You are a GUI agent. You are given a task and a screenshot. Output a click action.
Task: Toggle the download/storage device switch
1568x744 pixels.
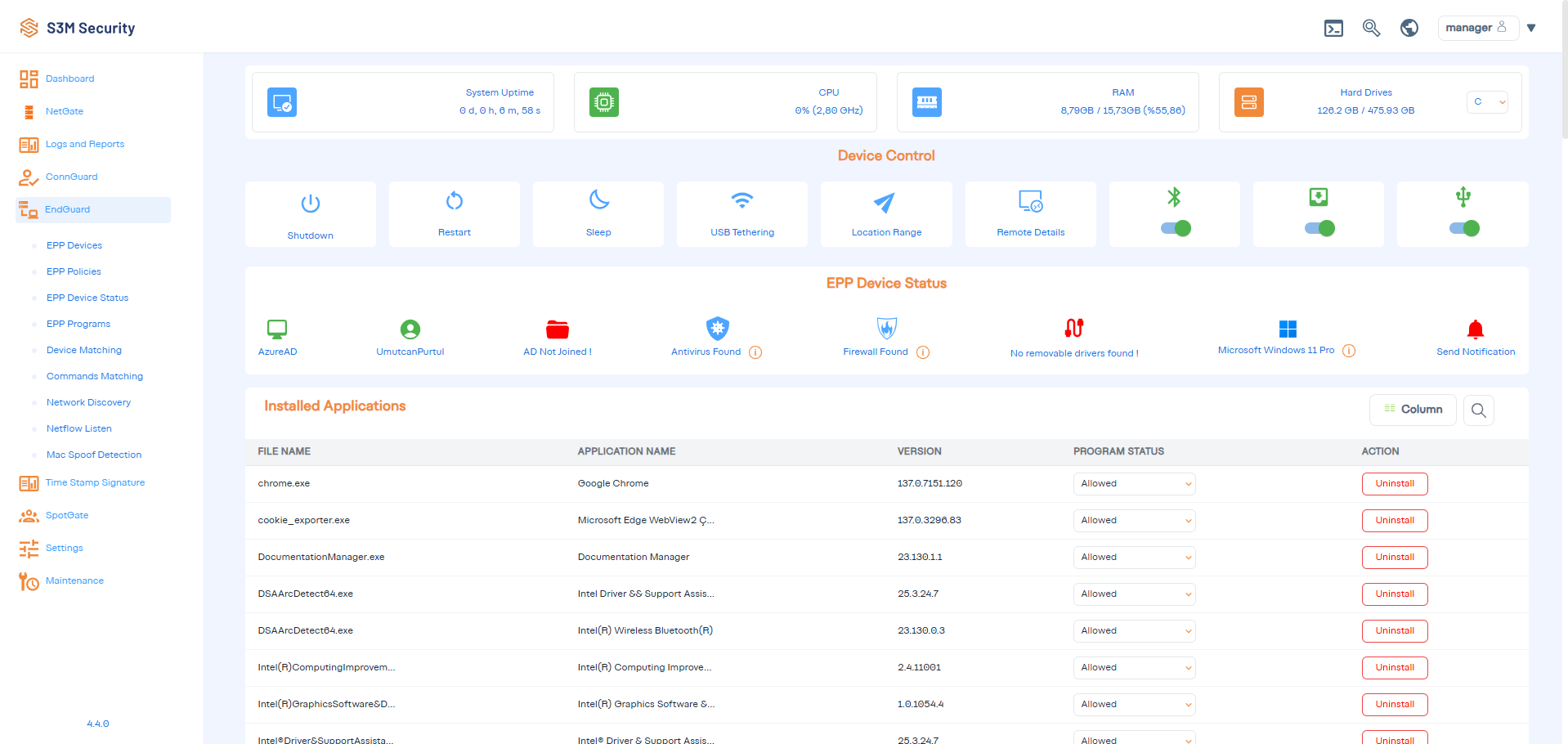click(1319, 228)
